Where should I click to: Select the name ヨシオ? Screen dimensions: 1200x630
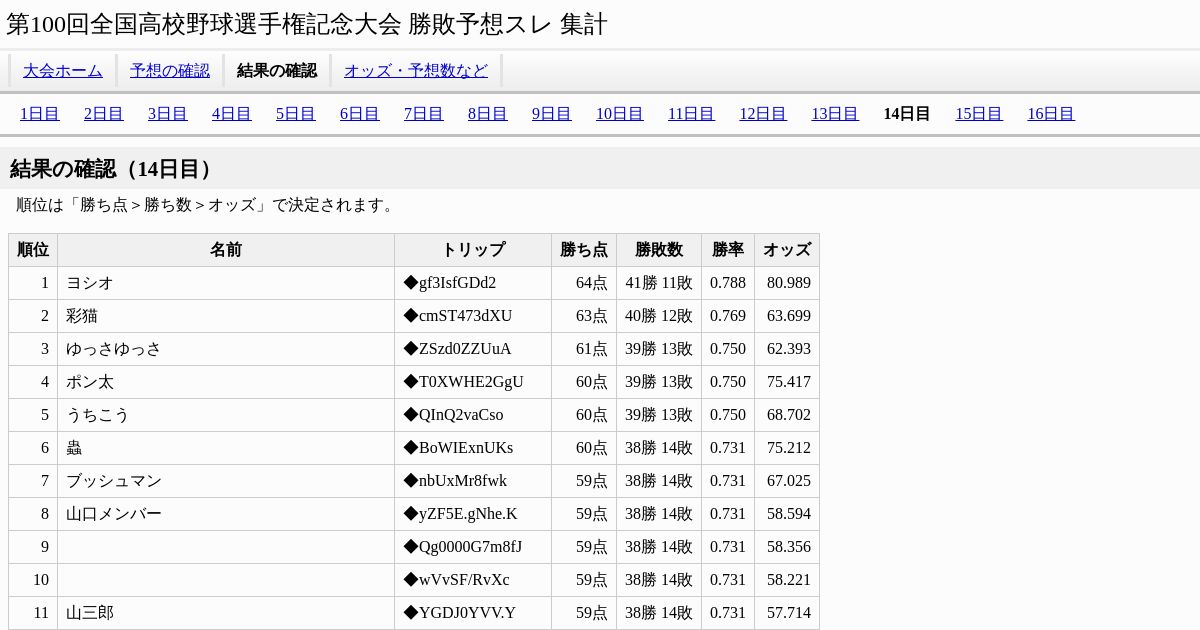click(90, 283)
